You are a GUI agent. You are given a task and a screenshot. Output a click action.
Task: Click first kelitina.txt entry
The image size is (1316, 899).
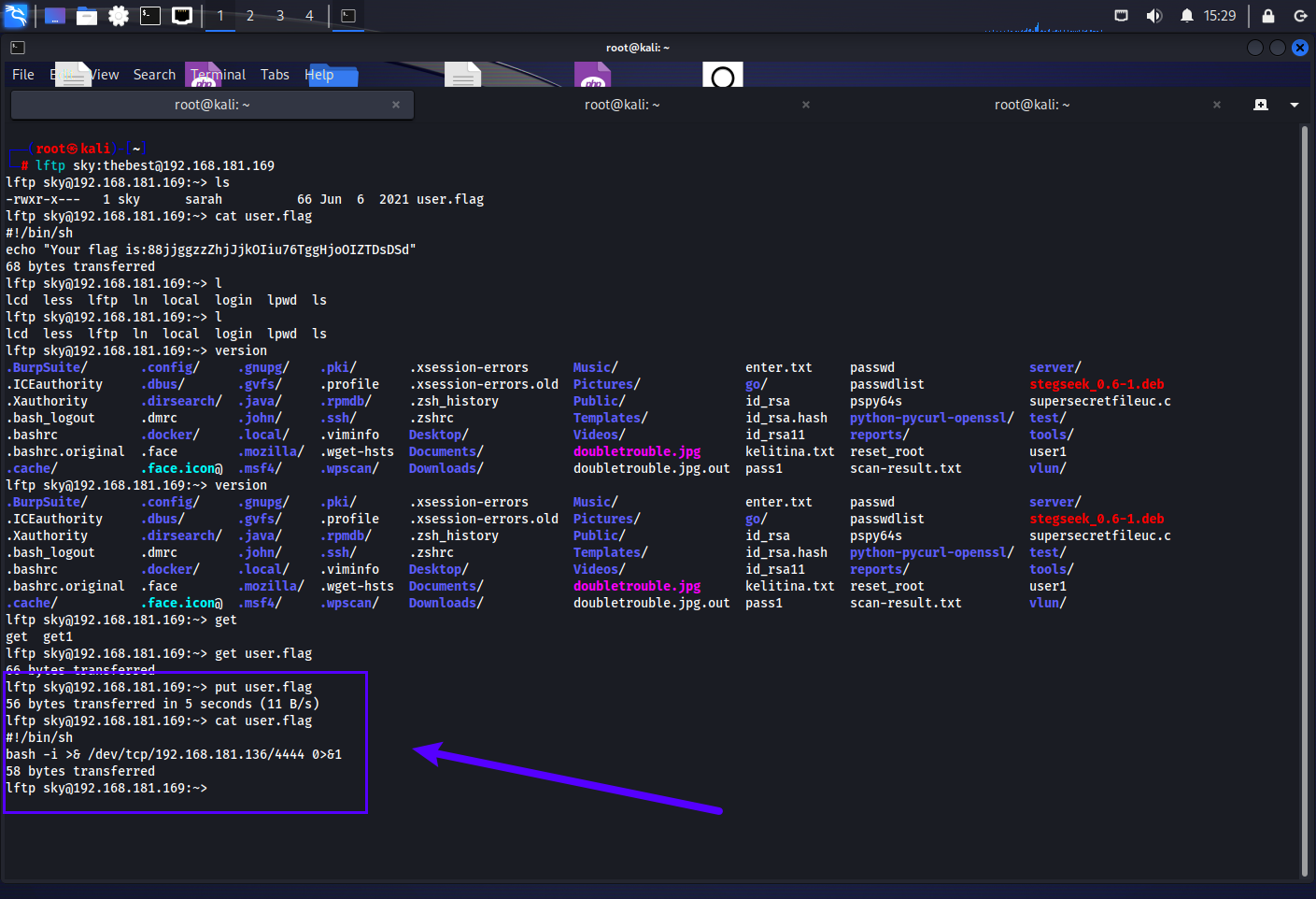click(x=790, y=451)
